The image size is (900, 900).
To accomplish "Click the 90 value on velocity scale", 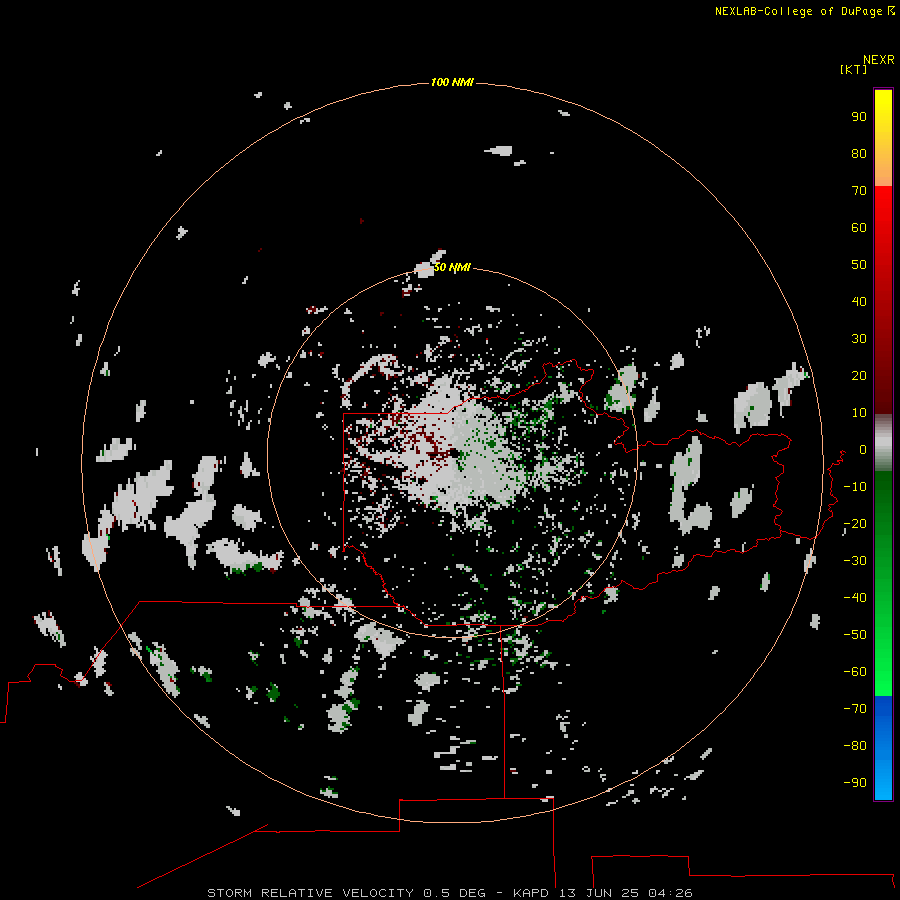I will tap(859, 117).
